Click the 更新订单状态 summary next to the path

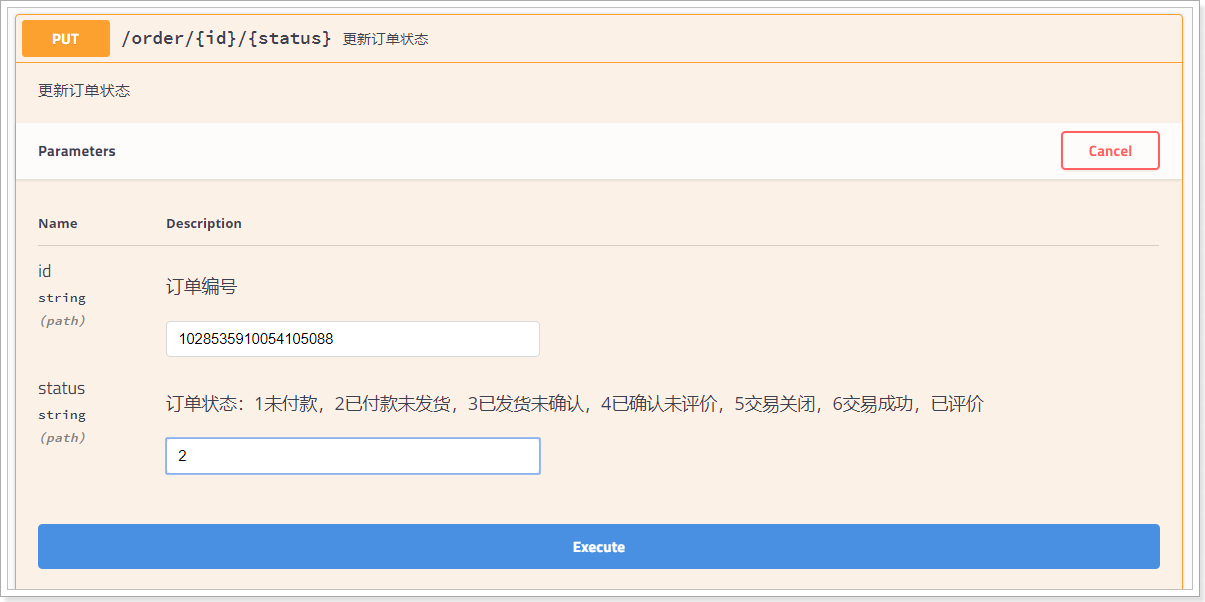(386, 39)
